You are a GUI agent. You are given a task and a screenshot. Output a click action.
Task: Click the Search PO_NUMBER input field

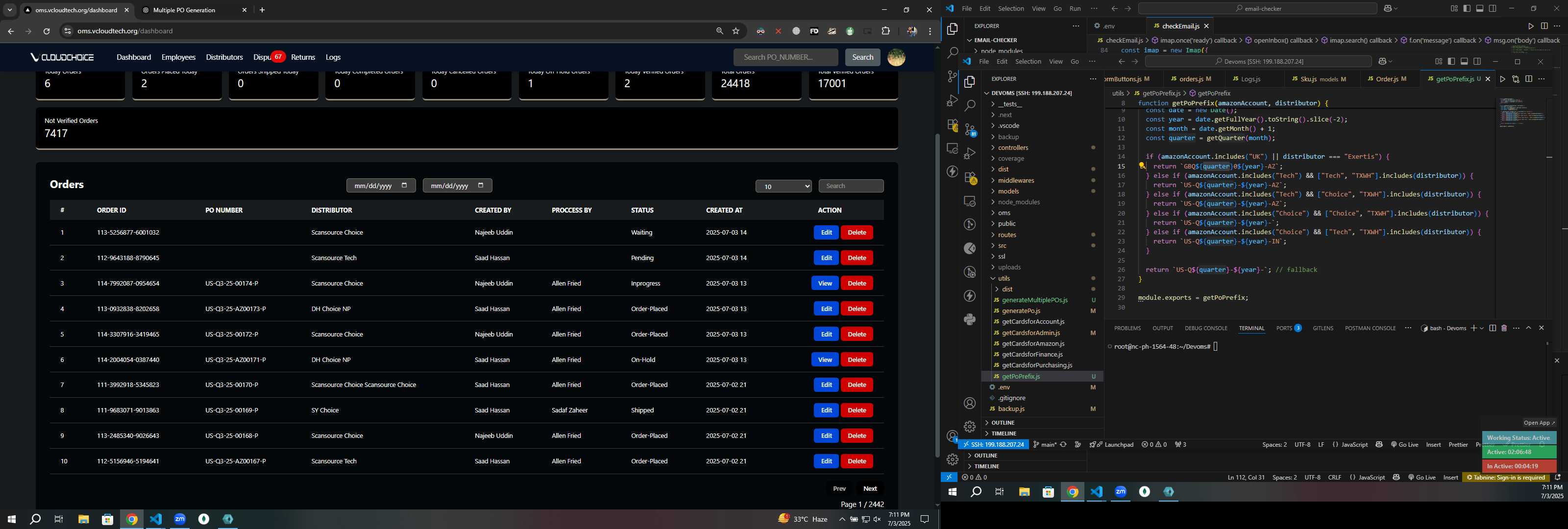tap(785, 57)
